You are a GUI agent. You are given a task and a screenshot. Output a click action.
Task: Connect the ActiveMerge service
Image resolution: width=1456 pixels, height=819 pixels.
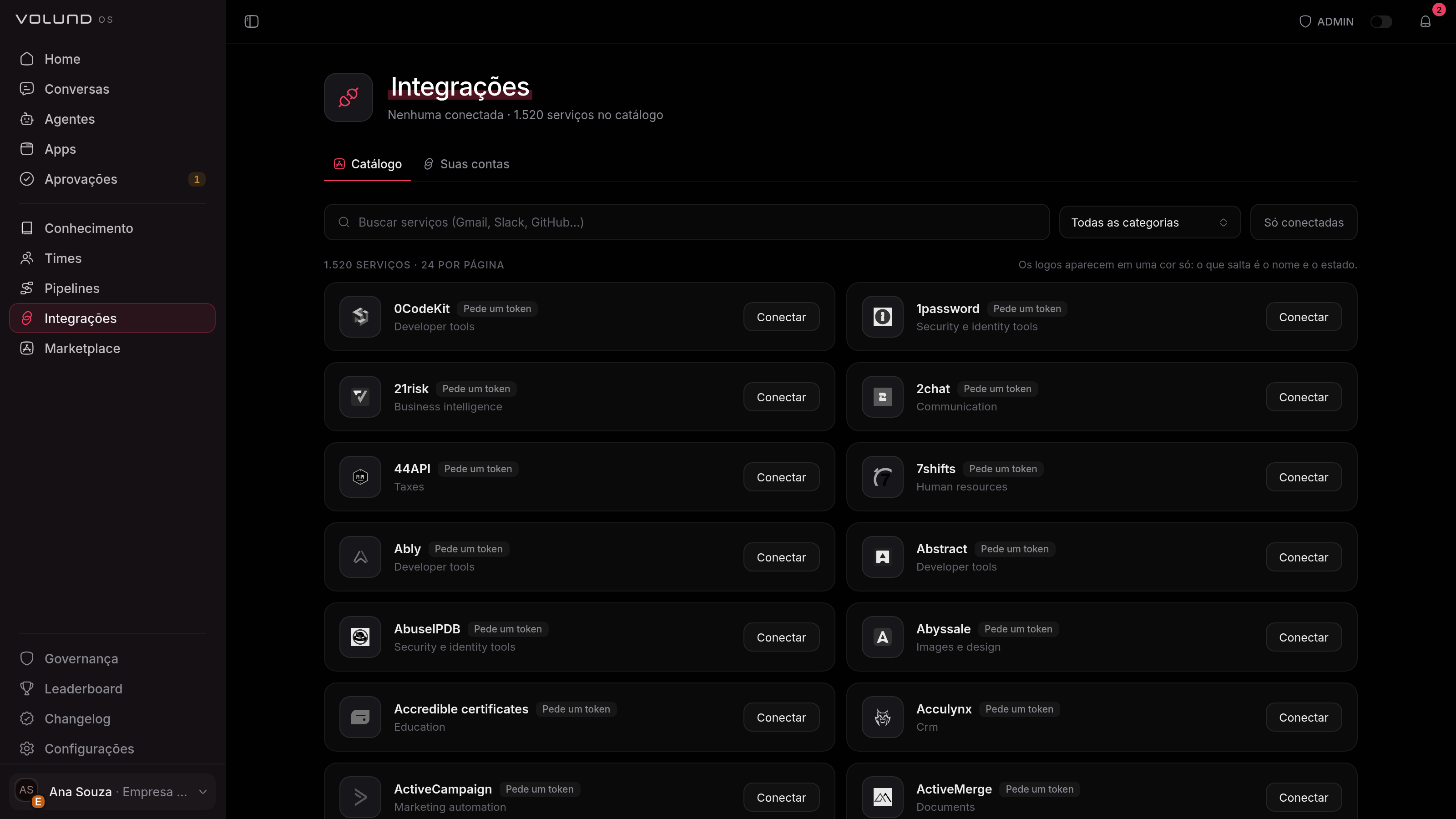1304,797
